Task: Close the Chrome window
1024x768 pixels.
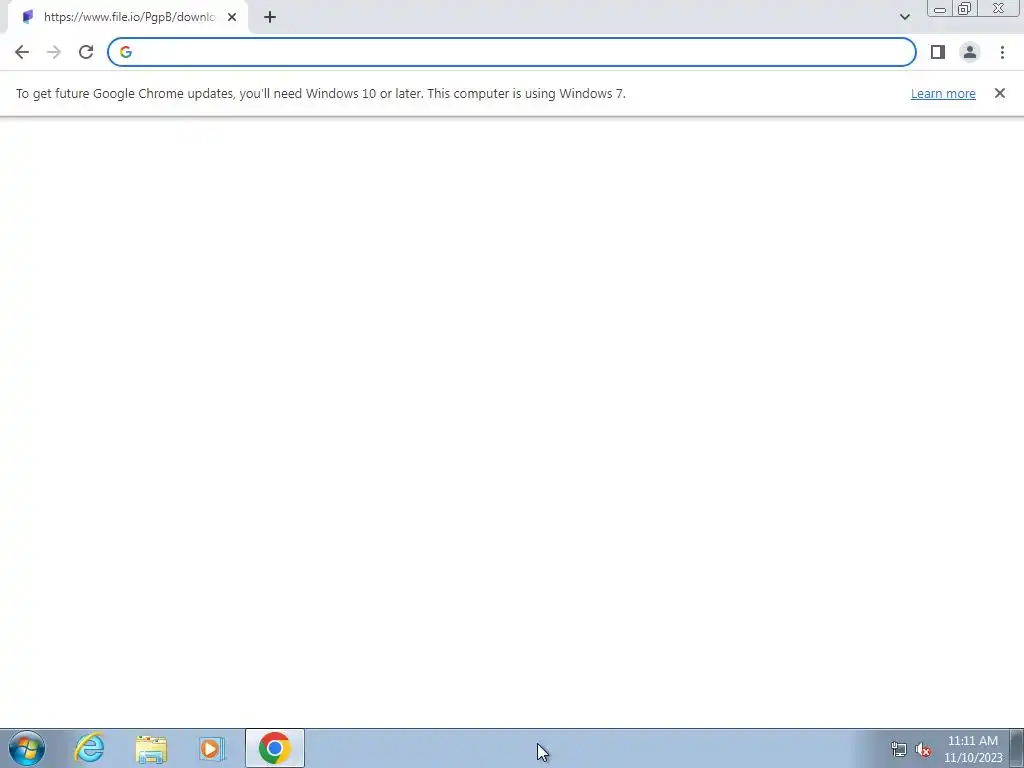Action: coord(999,8)
